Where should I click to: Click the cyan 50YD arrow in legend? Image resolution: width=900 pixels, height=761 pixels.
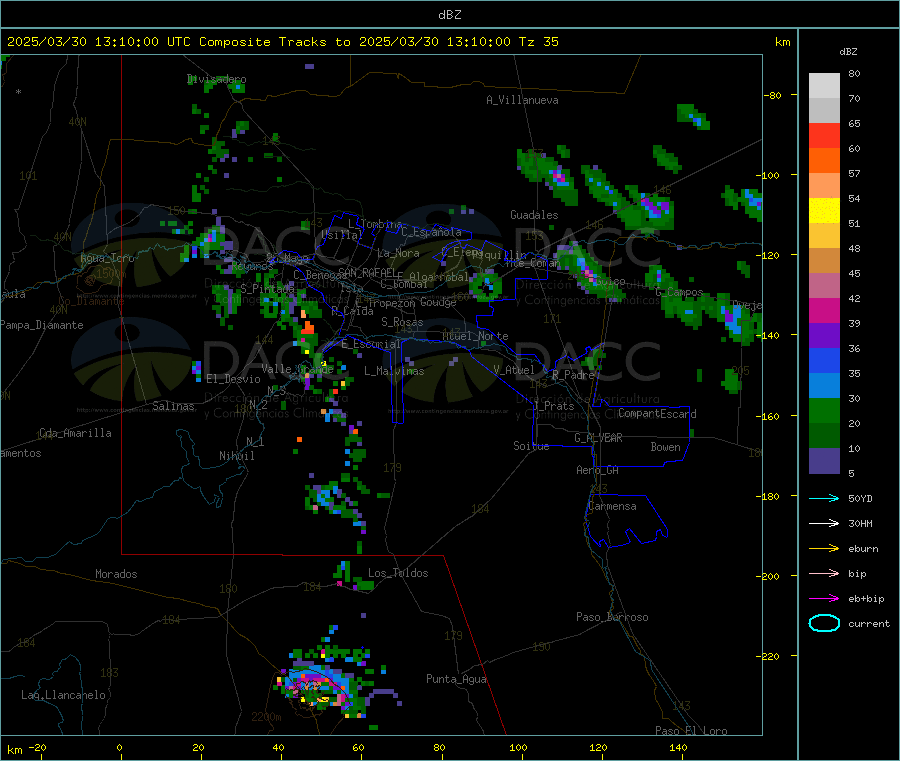(x=824, y=498)
